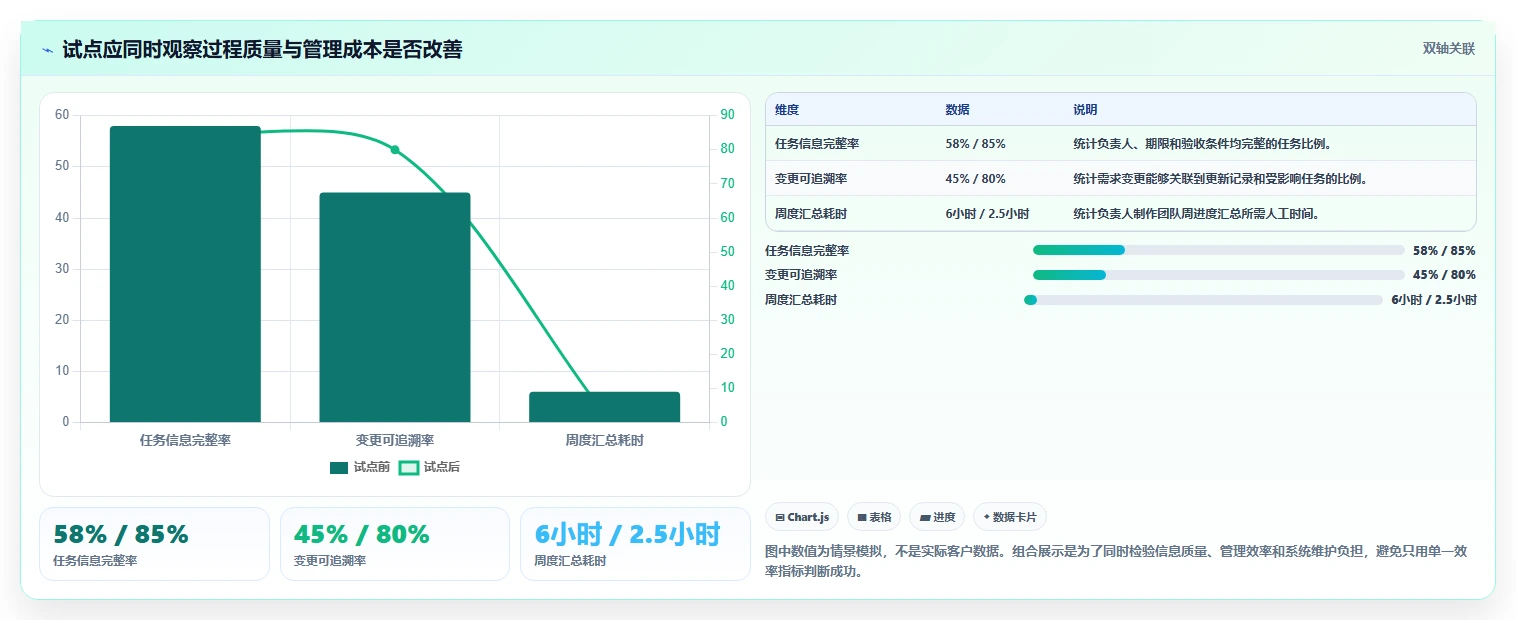Toggle the 试点前 legend color box
The width and height of the screenshot is (1516, 620).
tap(339, 467)
